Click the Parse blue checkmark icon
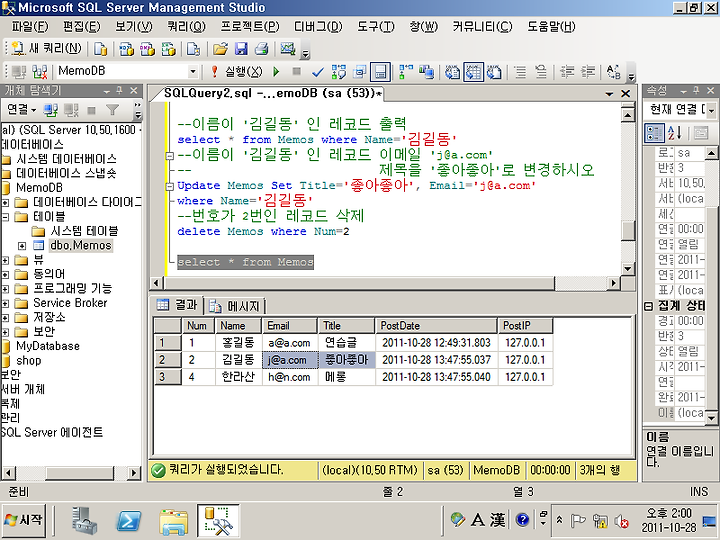This screenshot has height=540, width=720. tap(317, 72)
